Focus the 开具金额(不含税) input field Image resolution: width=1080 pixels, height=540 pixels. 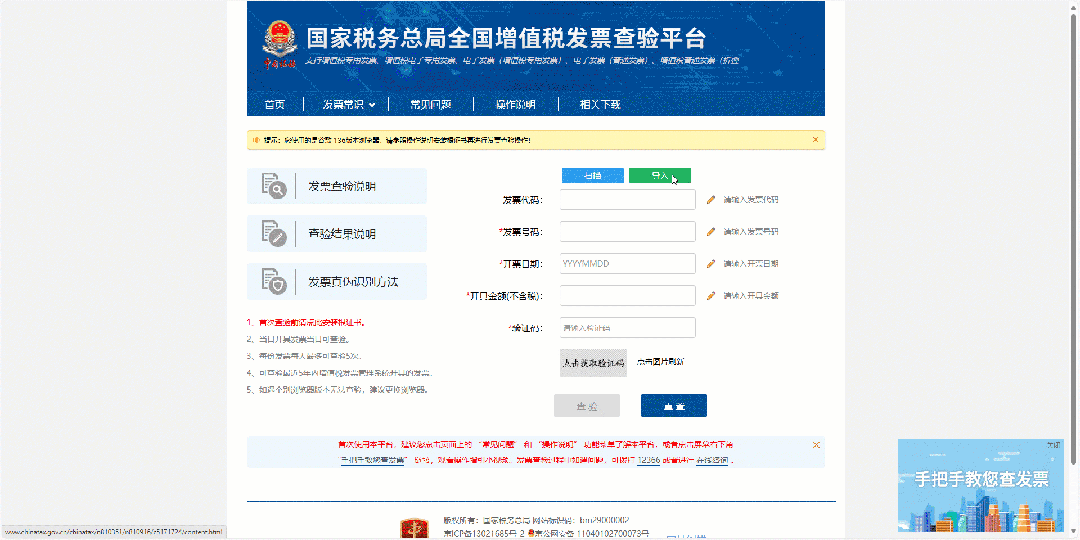627,295
